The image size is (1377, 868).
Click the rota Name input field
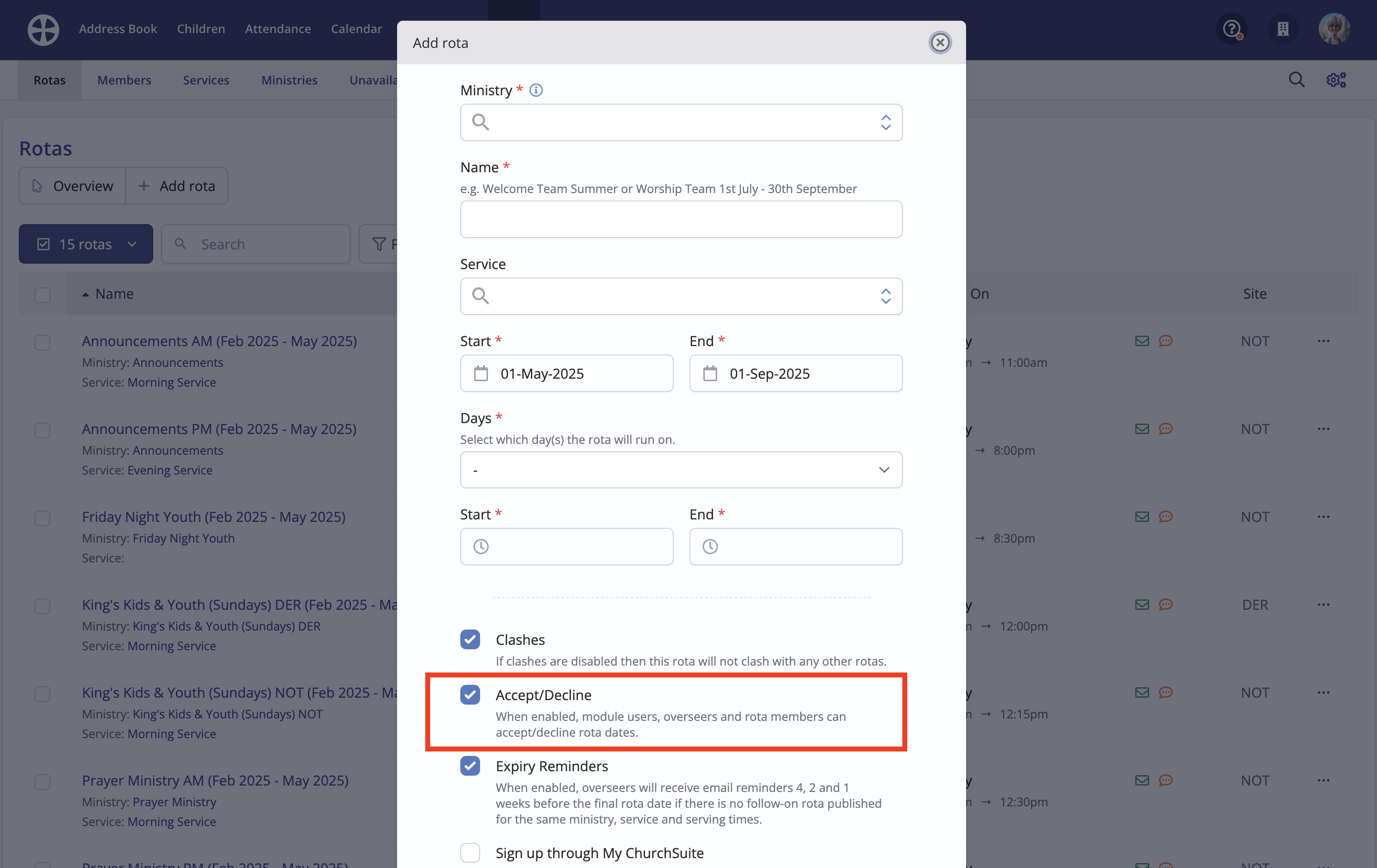(681, 219)
